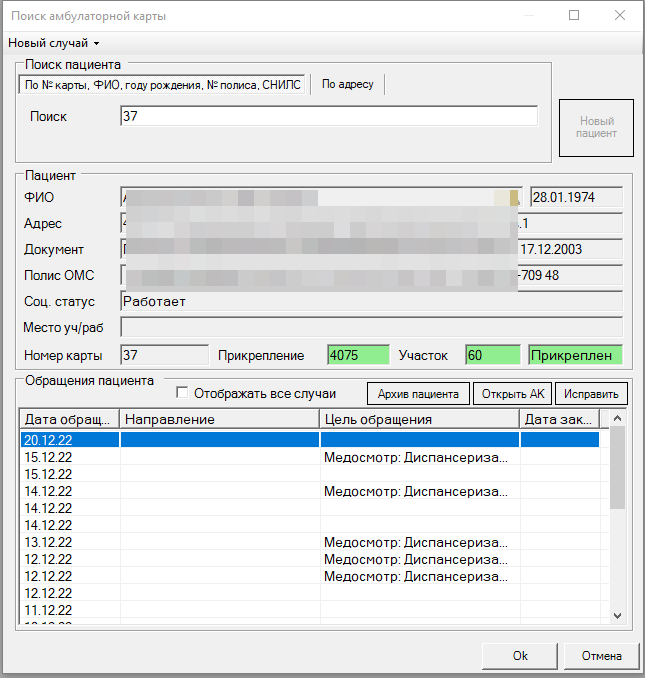Switch to the По адресу tab

click(x=347, y=85)
